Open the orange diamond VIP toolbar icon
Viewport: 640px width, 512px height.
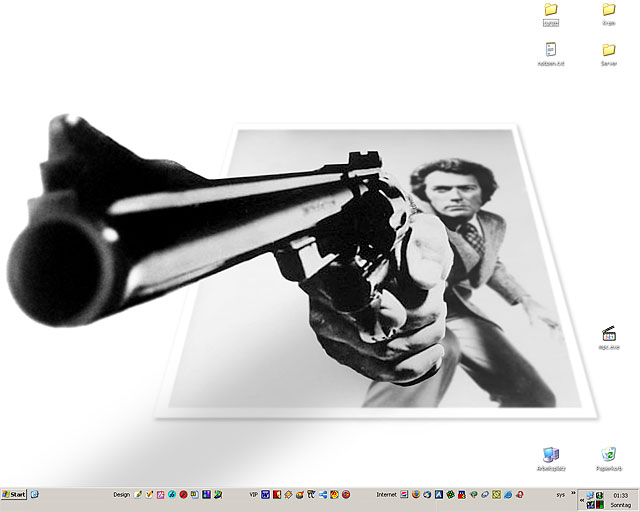pos(288,494)
